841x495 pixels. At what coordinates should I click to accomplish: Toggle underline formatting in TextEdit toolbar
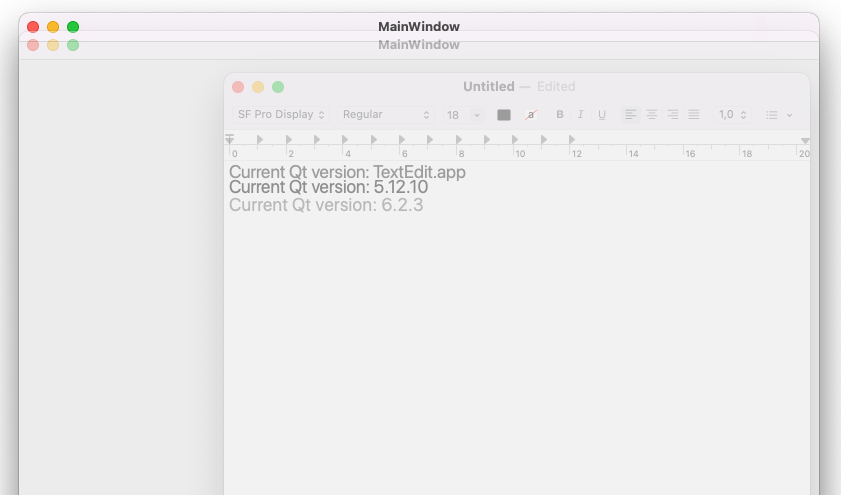[601, 115]
